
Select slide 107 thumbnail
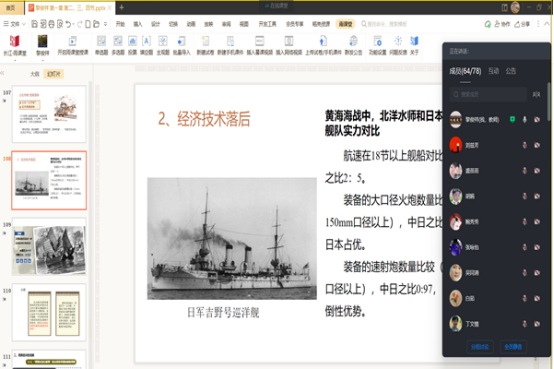pos(49,114)
